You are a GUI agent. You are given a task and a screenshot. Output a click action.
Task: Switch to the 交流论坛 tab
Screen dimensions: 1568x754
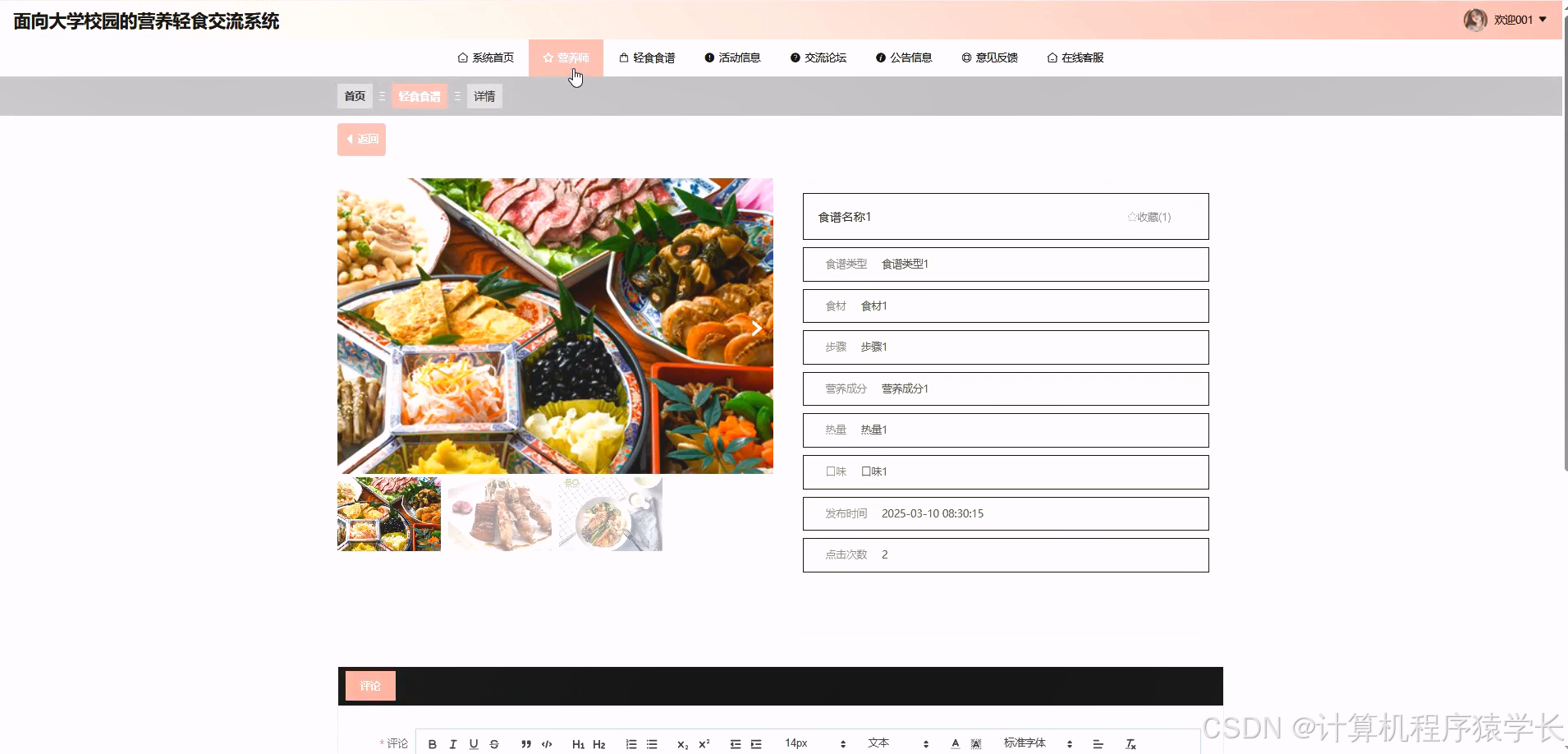(x=818, y=57)
